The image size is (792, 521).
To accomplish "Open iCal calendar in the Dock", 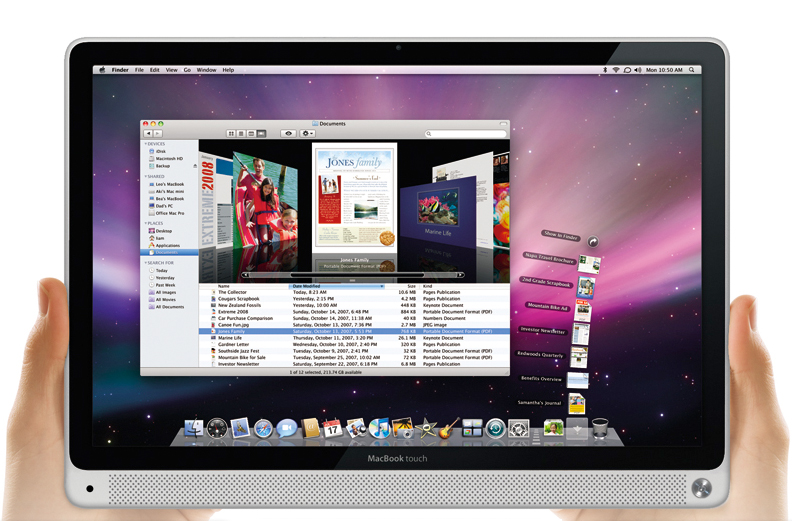I will pyautogui.click(x=332, y=429).
